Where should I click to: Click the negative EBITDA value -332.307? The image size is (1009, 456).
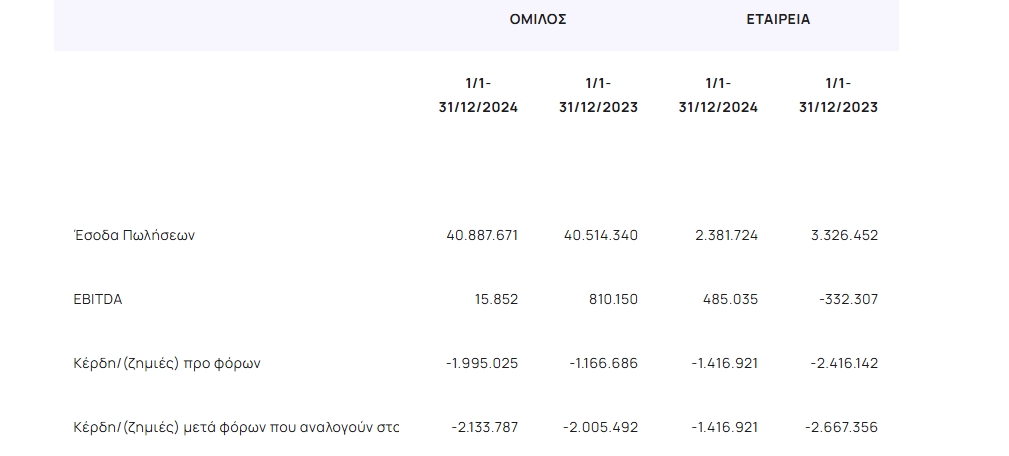849,299
